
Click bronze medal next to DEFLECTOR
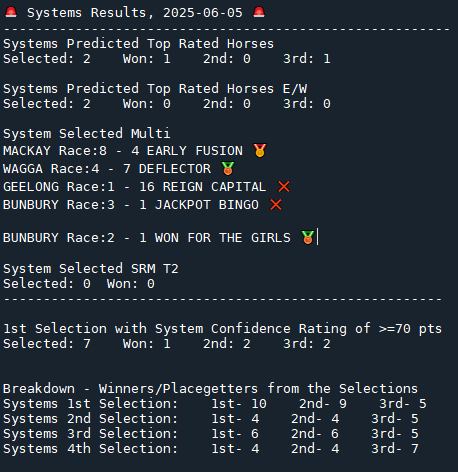[228, 168]
